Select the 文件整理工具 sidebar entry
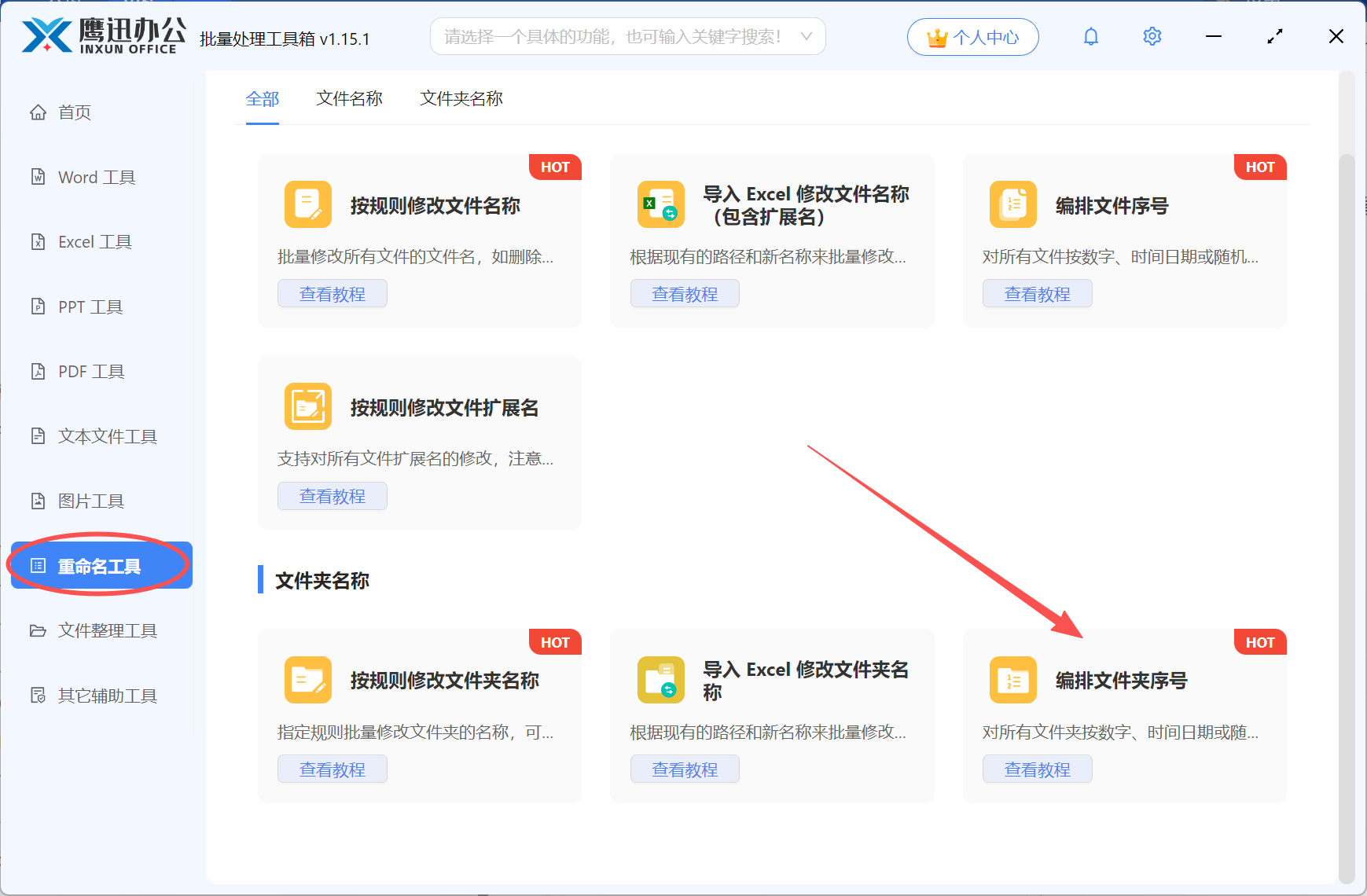This screenshot has height=896, width=1367. point(106,630)
